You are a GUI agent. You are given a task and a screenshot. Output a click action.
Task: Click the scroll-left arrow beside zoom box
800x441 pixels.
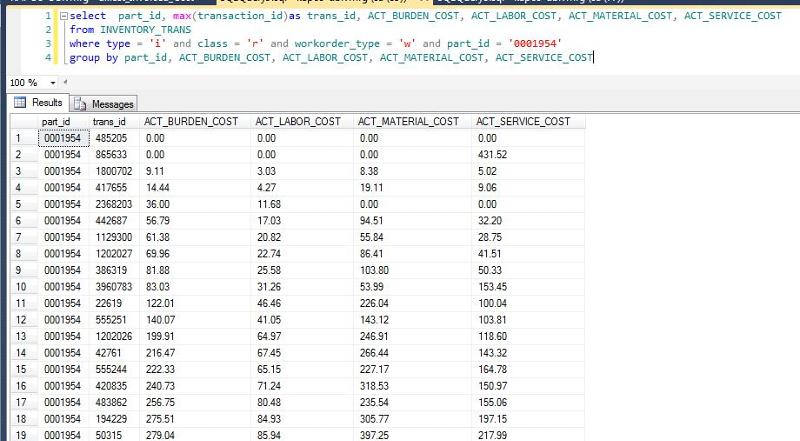[65, 82]
